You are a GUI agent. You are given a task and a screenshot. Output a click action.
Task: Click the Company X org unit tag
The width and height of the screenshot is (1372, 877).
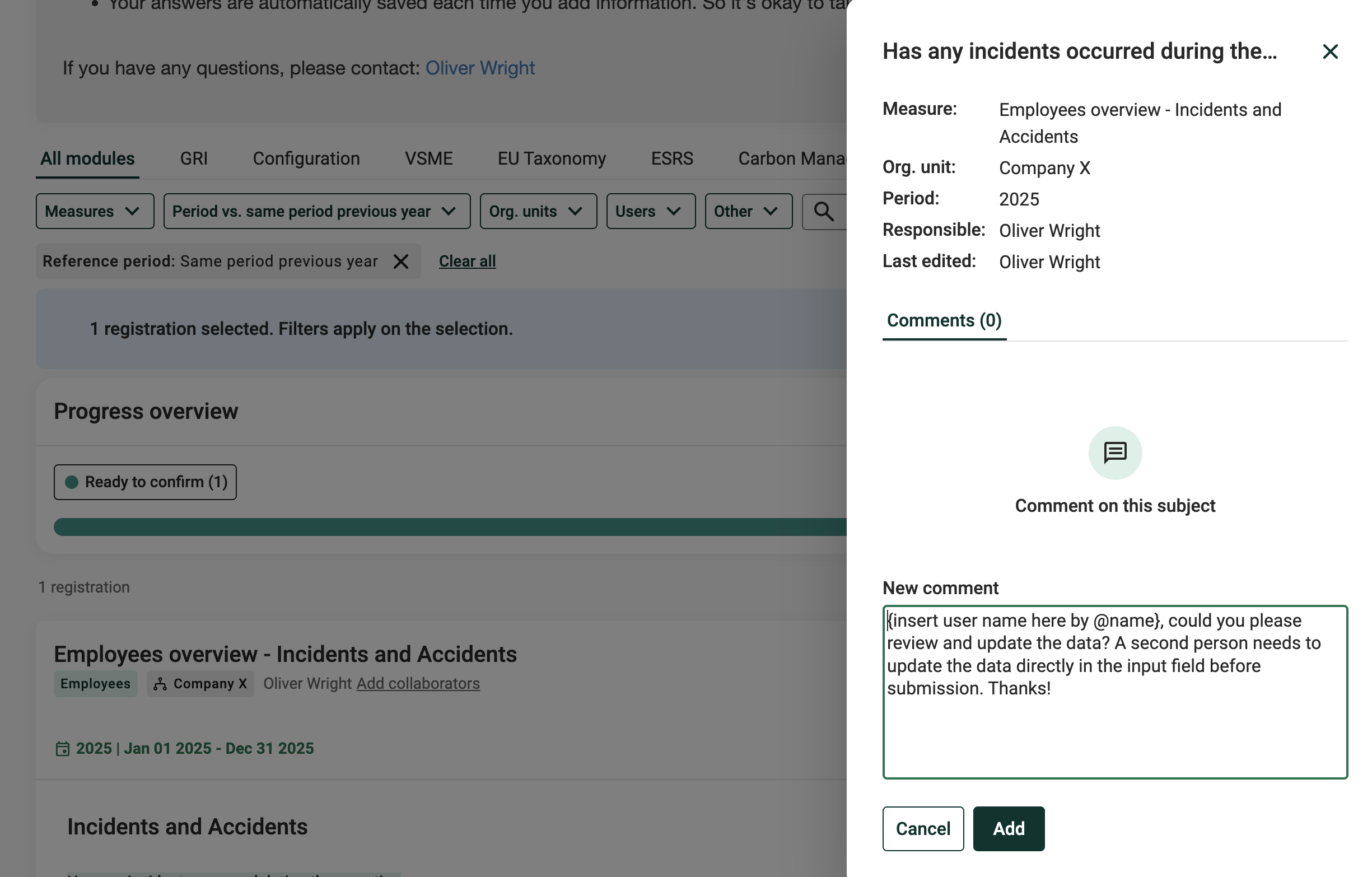pos(200,683)
